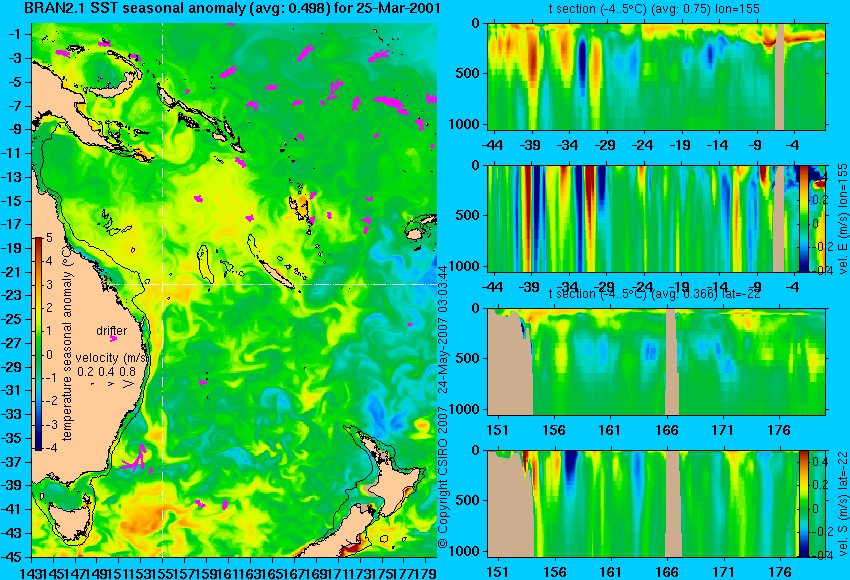Image resolution: width=850 pixels, height=580 pixels.
Task: Click the '0' tick on the temperature color bar
Action: tap(49, 355)
